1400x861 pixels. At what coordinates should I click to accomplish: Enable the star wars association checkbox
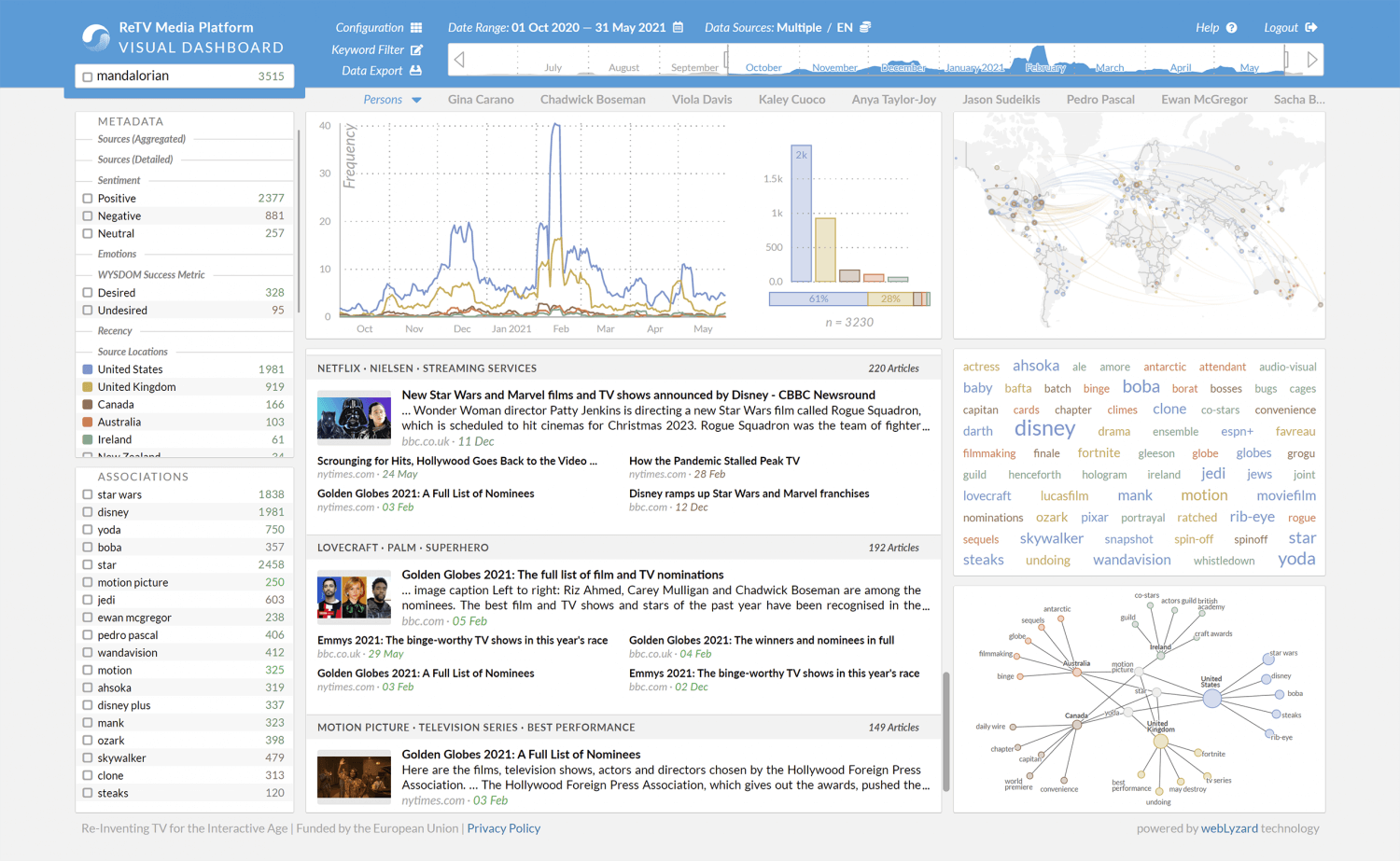[x=88, y=495]
